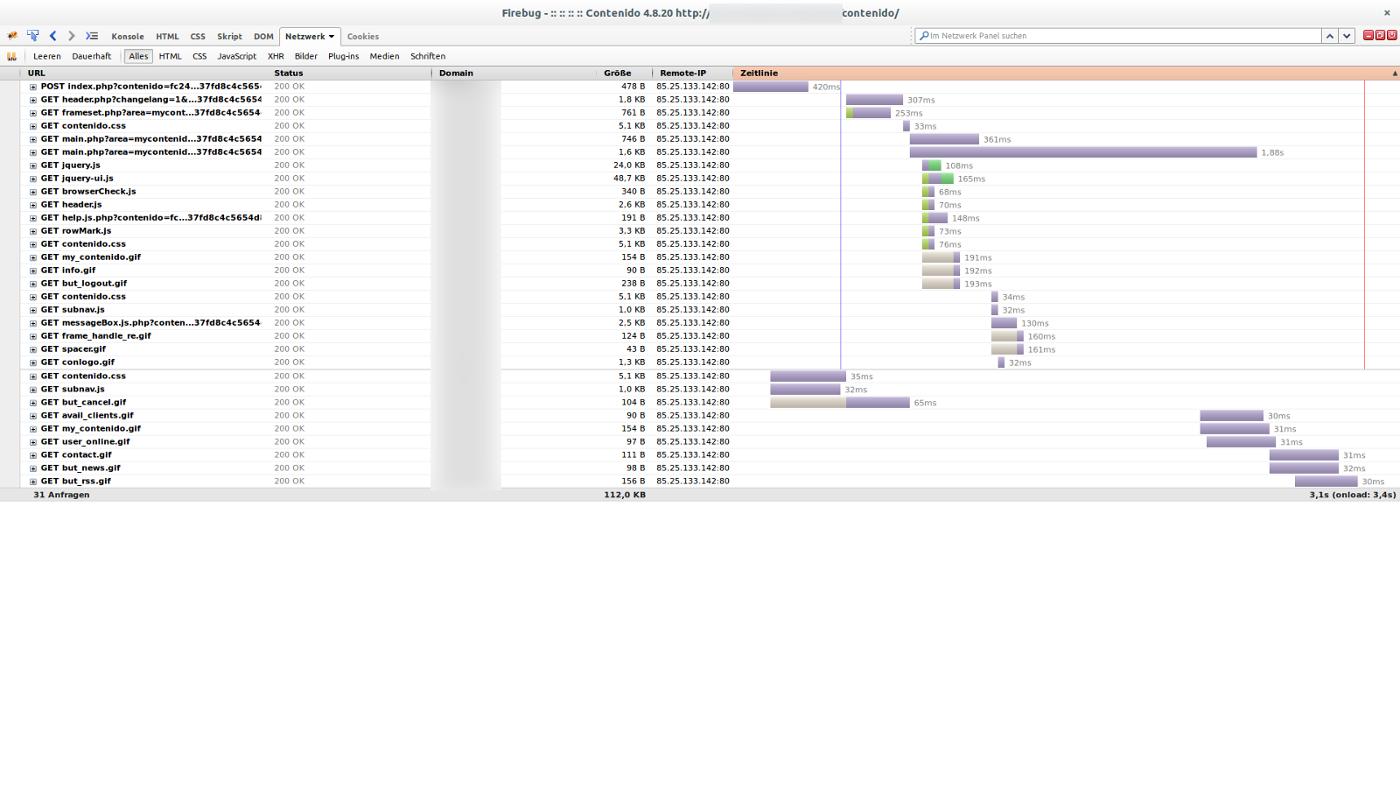Jump to previous search result arrow

pos(1329,36)
